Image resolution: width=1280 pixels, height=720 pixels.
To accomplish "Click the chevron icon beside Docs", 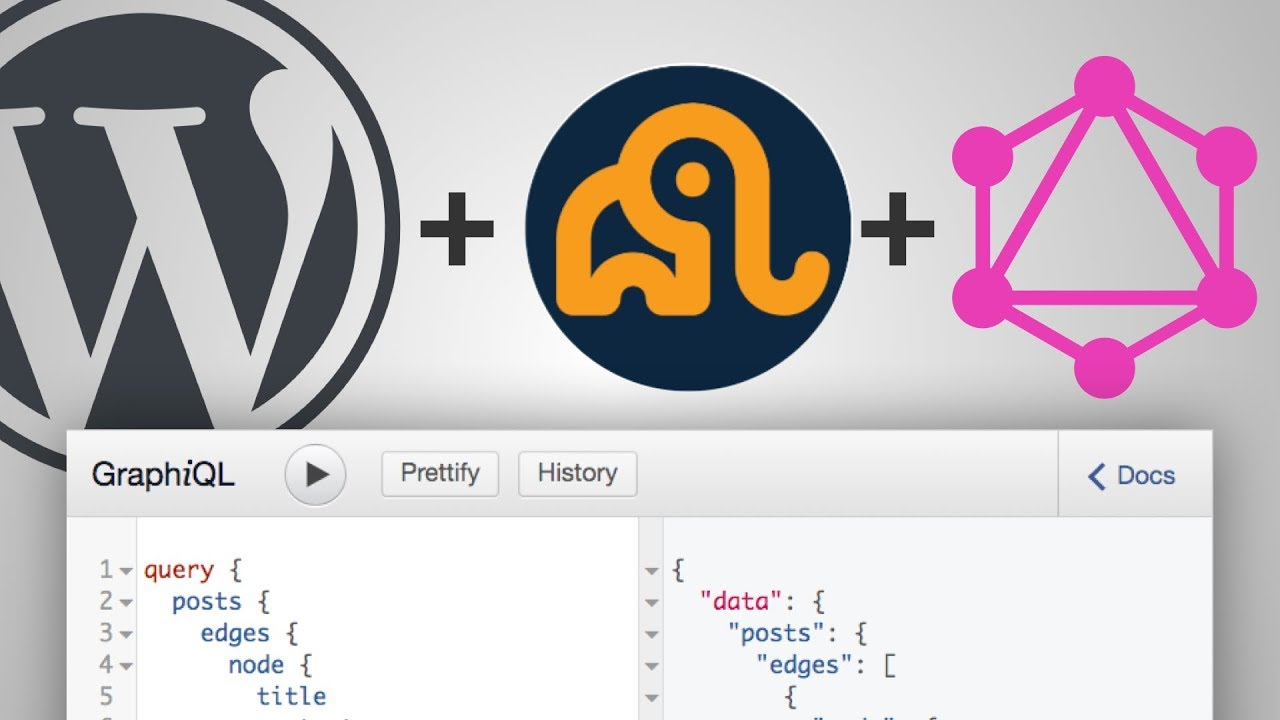I will pos(1097,476).
